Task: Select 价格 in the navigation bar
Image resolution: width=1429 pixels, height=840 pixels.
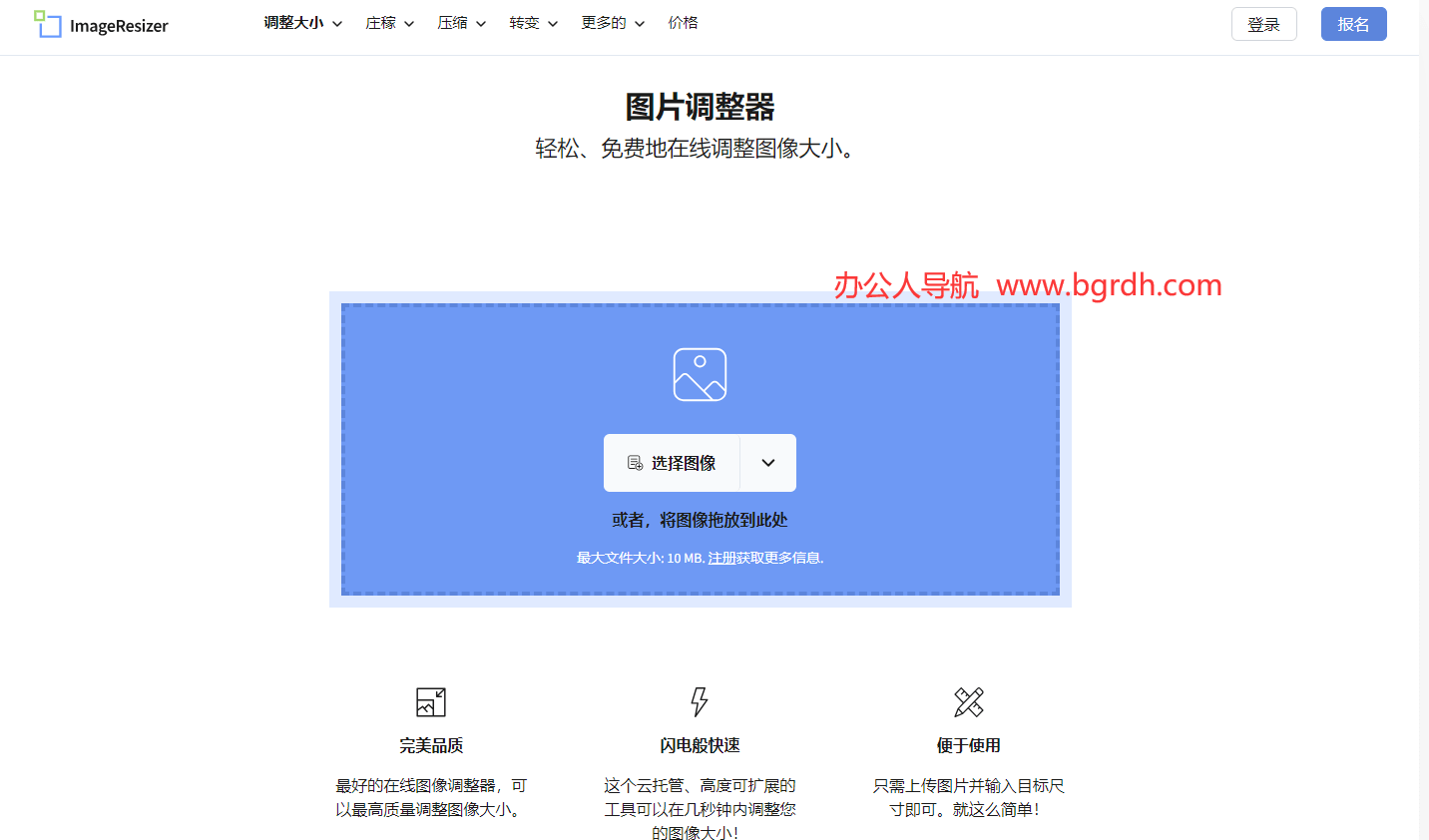Action: [684, 22]
